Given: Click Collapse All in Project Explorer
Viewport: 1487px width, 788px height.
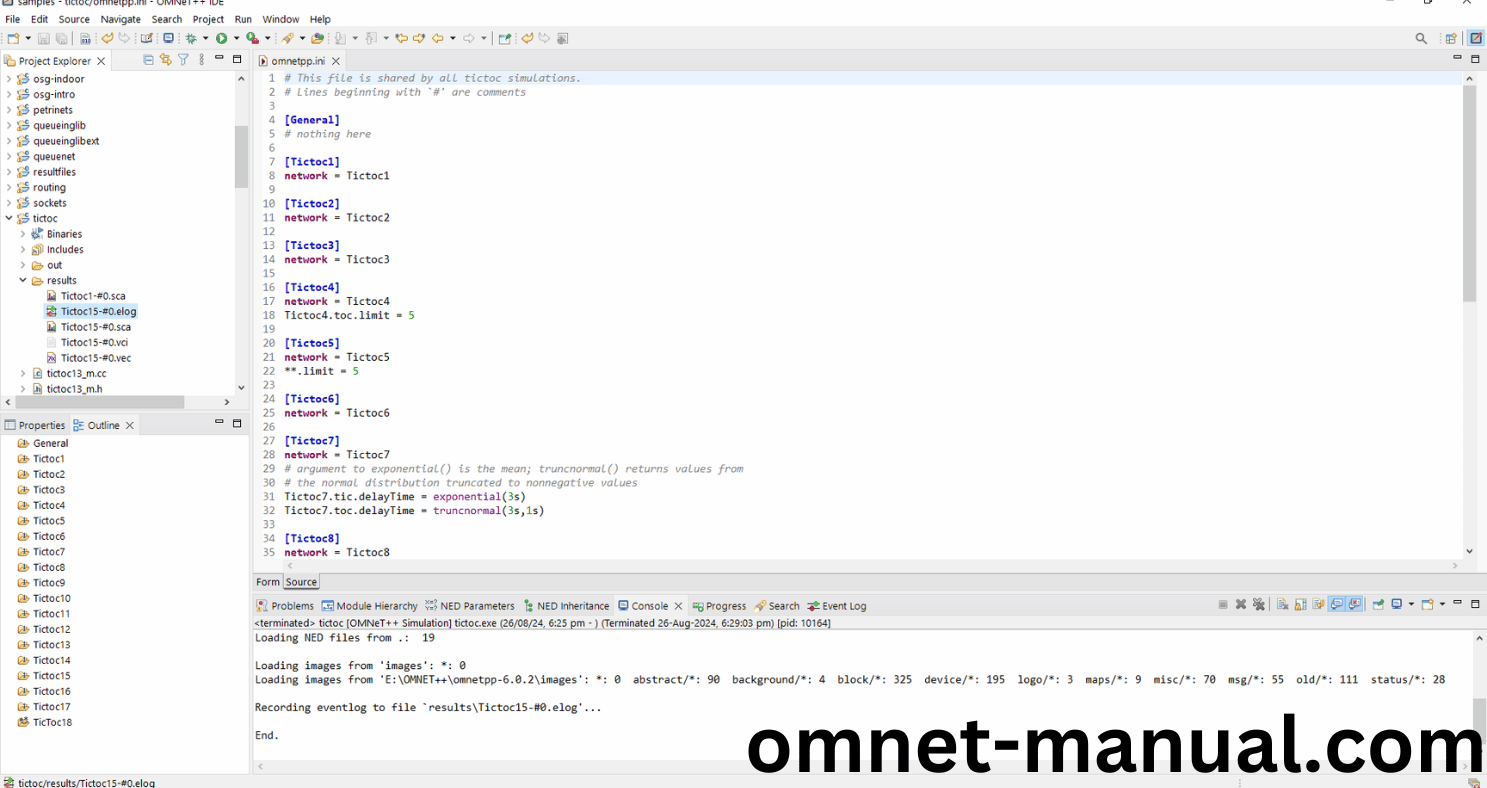Looking at the screenshot, I should point(149,60).
